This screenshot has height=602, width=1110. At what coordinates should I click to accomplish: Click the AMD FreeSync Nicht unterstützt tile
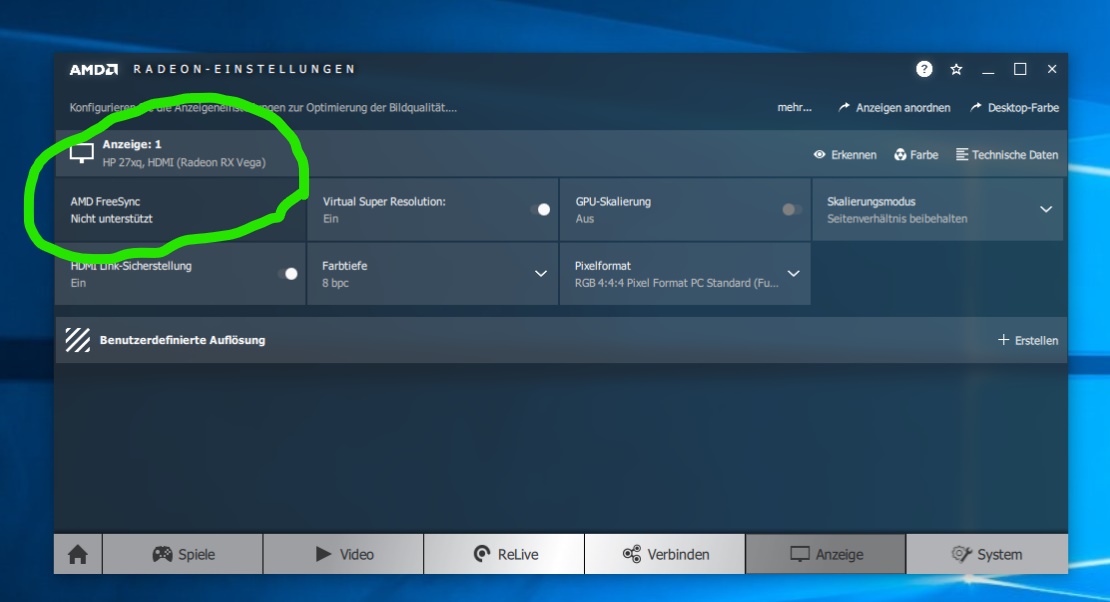tap(180, 210)
